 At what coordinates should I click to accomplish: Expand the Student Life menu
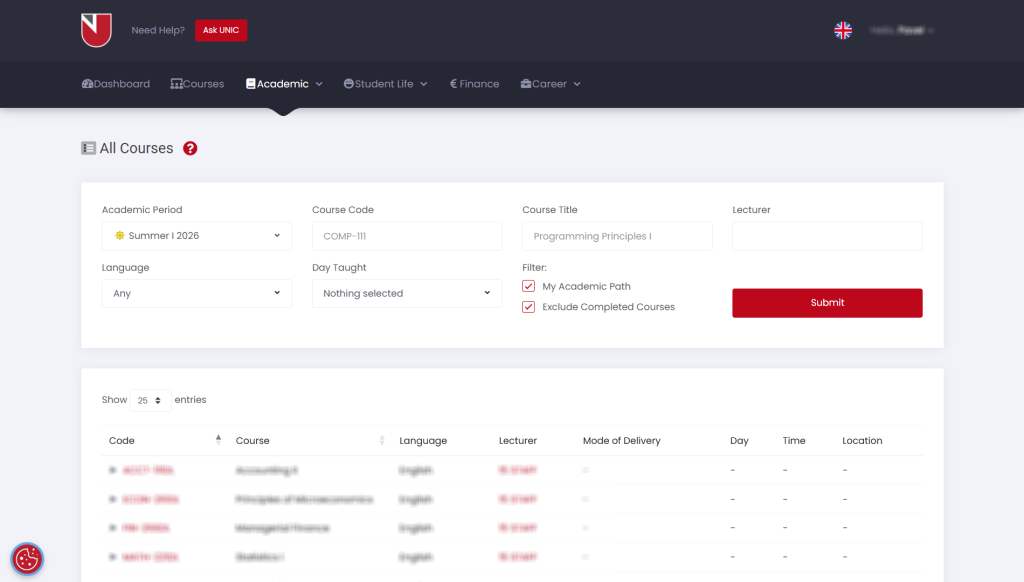[385, 84]
